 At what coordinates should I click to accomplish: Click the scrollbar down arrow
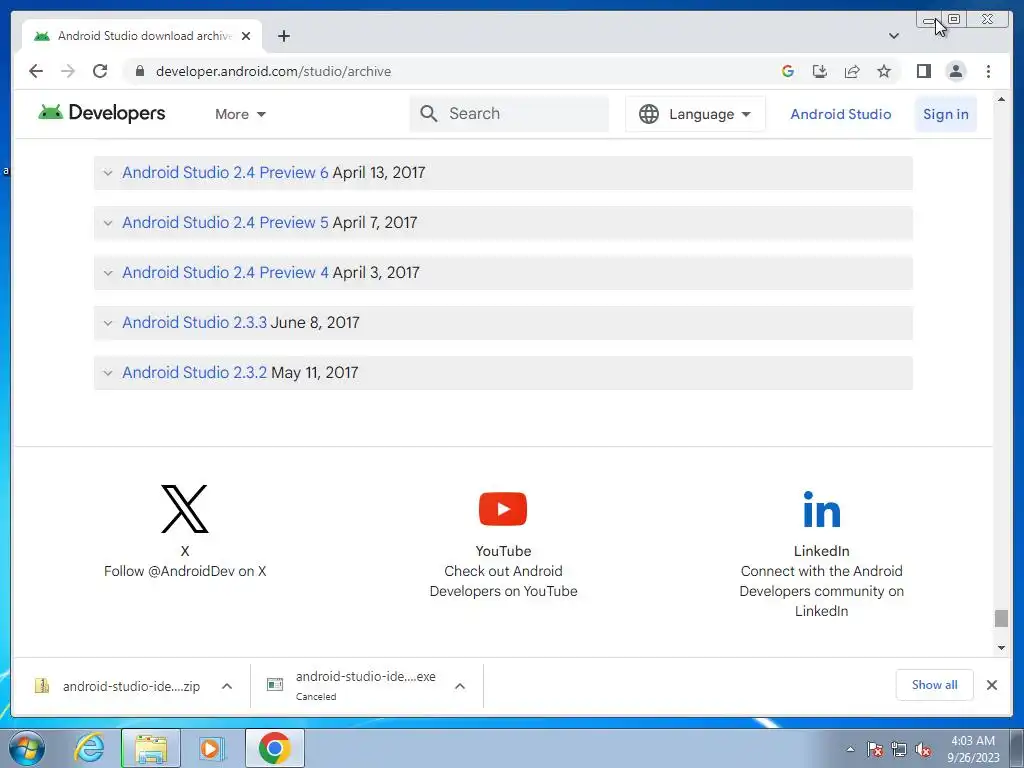[1001, 648]
